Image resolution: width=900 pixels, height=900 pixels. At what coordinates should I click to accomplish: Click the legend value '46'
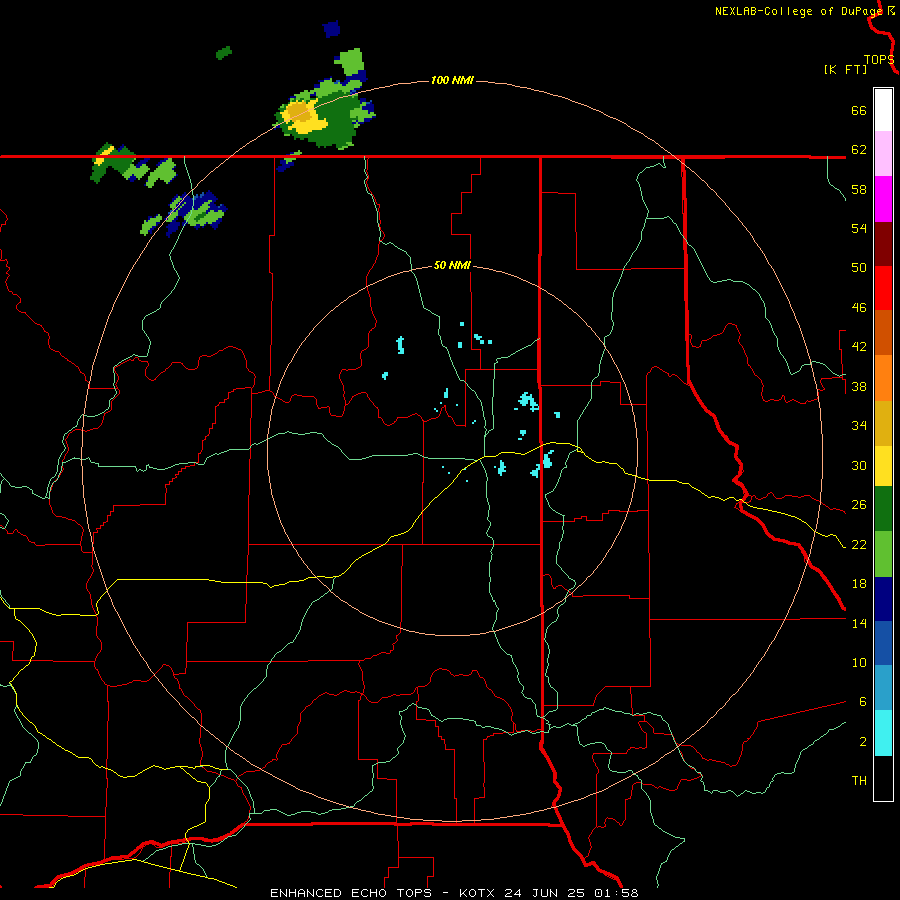pyautogui.click(x=859, y=308)
